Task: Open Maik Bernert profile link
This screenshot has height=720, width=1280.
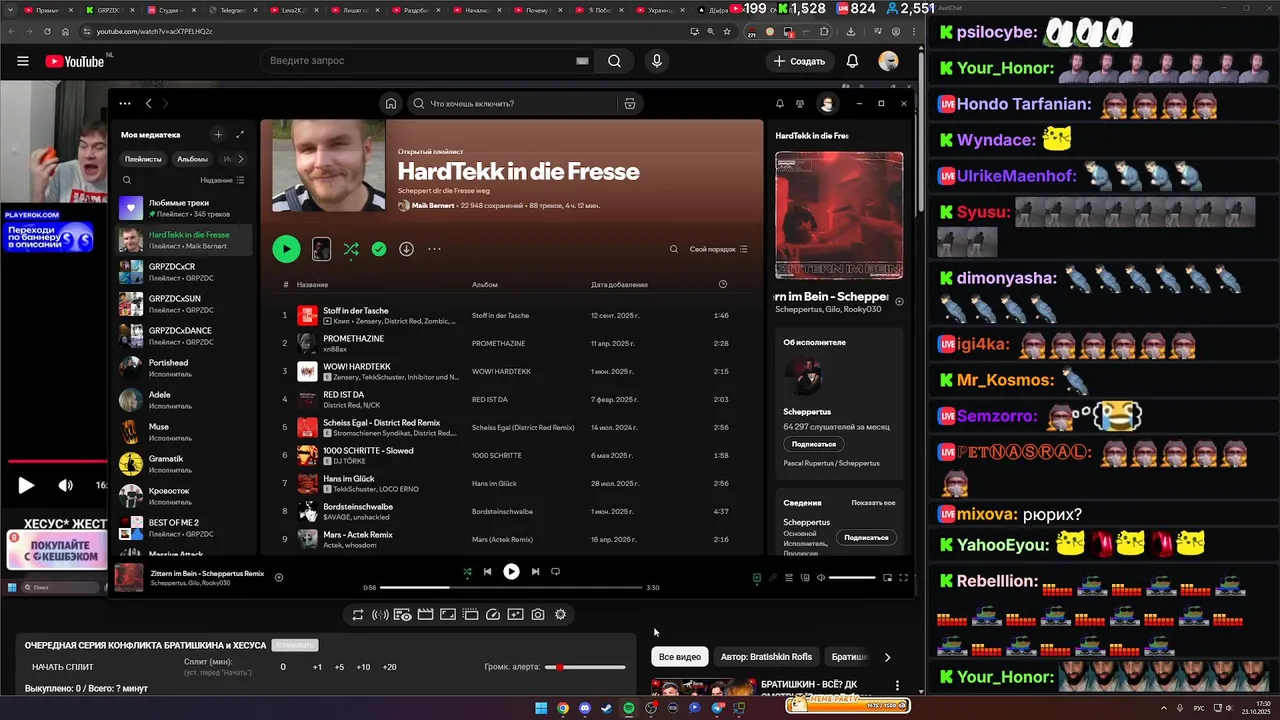Action: pos(432,205)
